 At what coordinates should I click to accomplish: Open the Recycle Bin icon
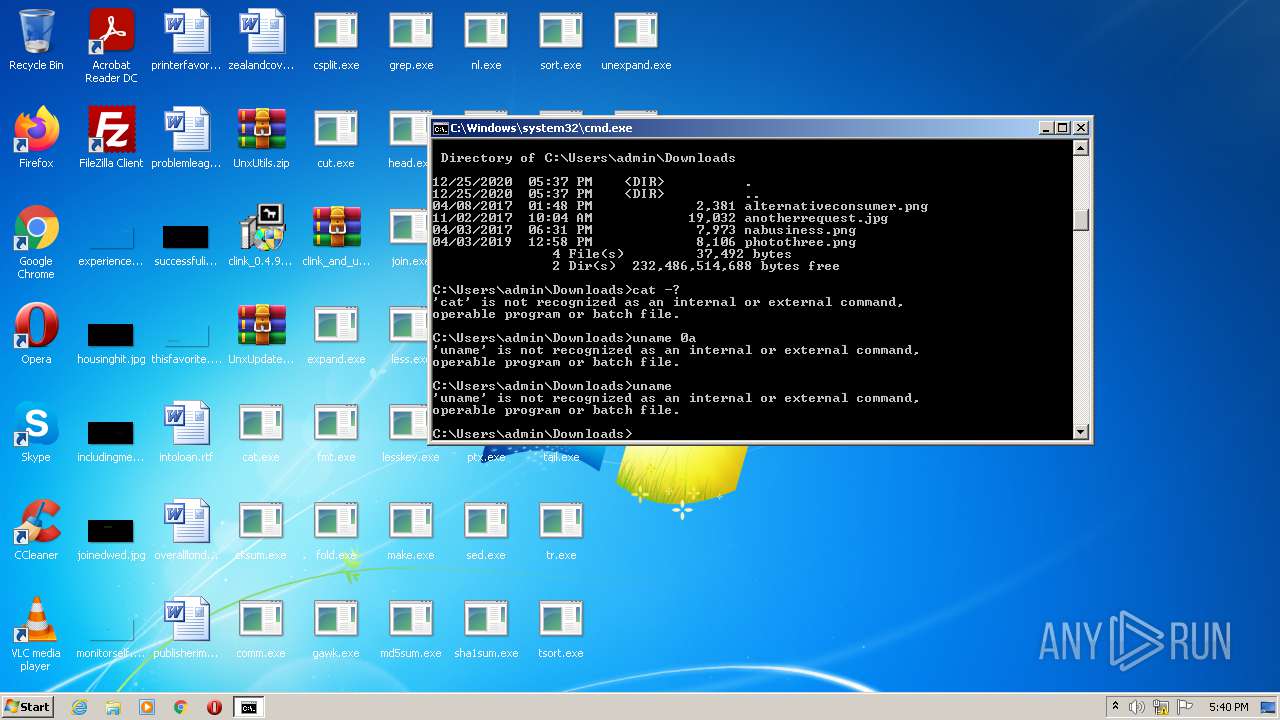[36, 40]
